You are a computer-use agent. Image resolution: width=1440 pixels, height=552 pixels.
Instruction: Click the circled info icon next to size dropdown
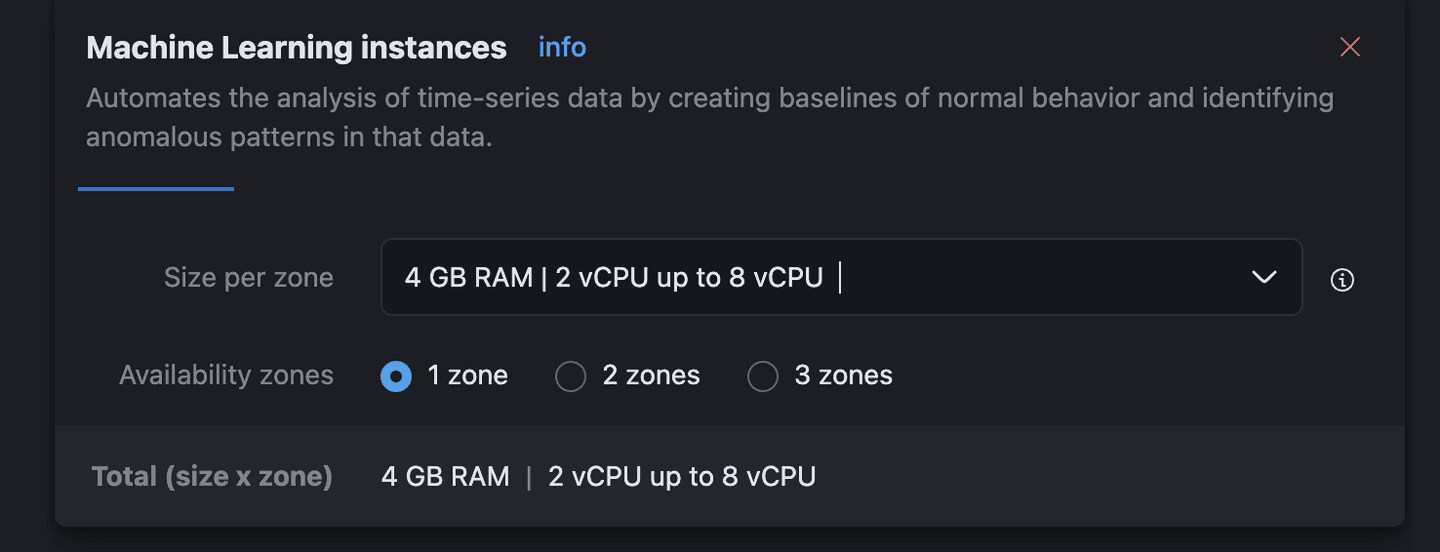(1342, 280)
